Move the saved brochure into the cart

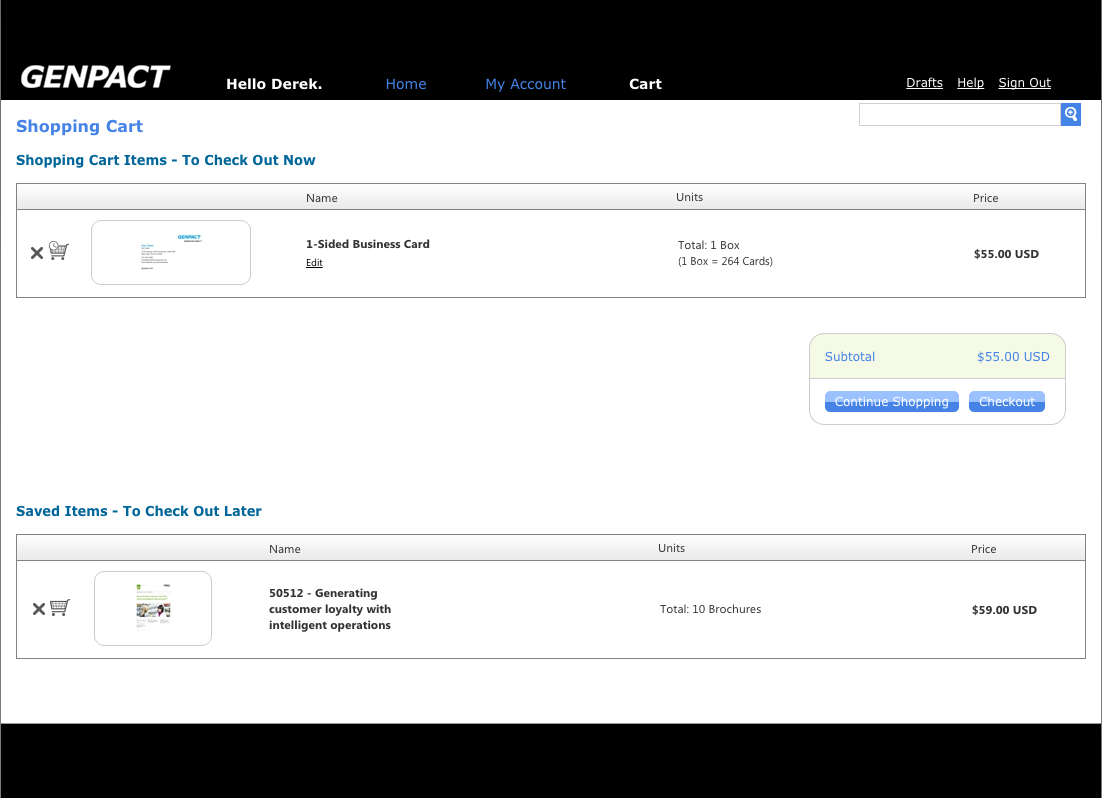coord(60,607)
